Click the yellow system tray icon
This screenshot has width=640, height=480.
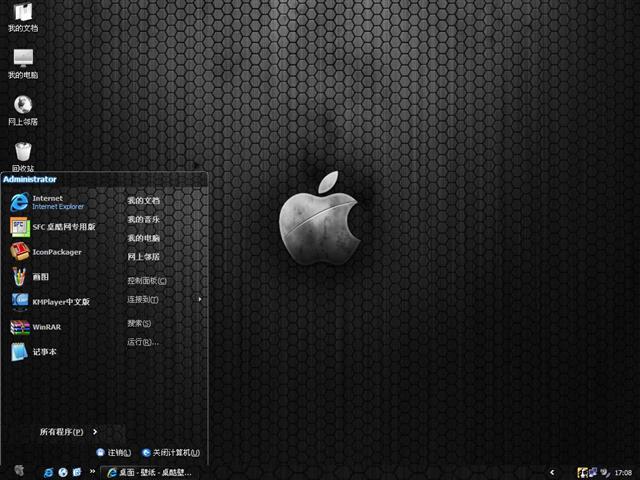coord(582,473)
